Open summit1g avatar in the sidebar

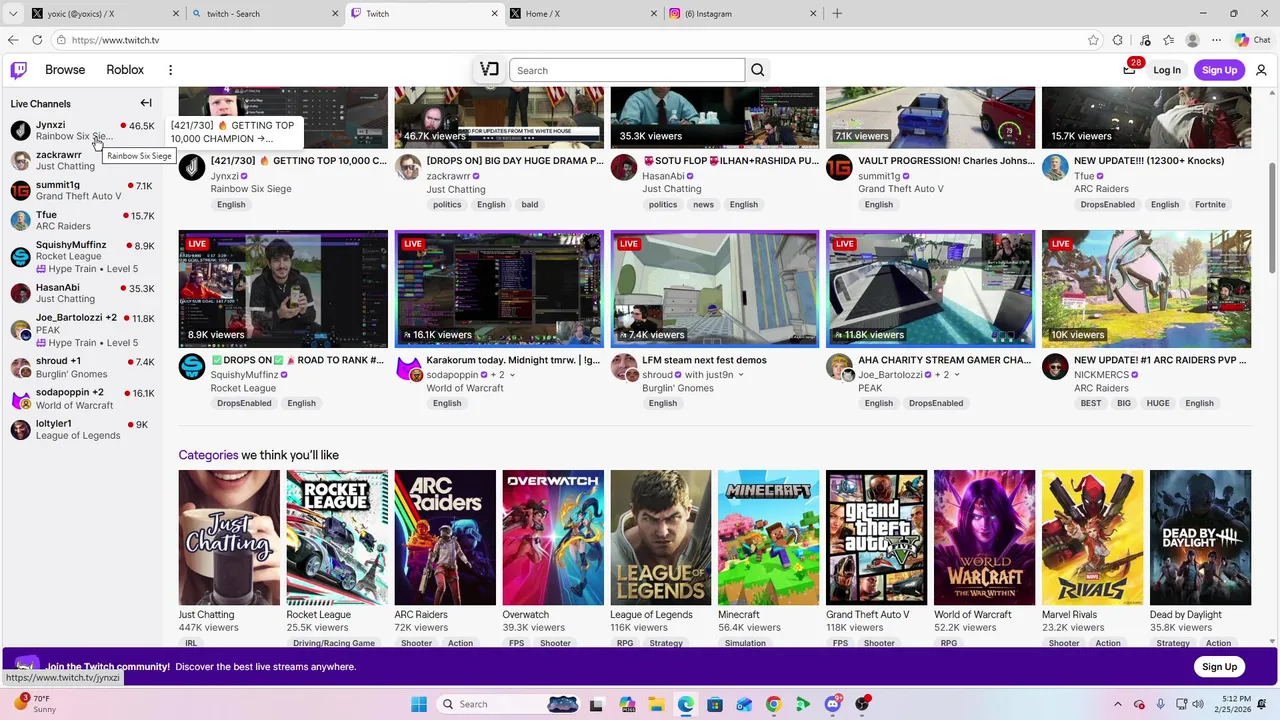pyautogui.click(x=20, y=190)
